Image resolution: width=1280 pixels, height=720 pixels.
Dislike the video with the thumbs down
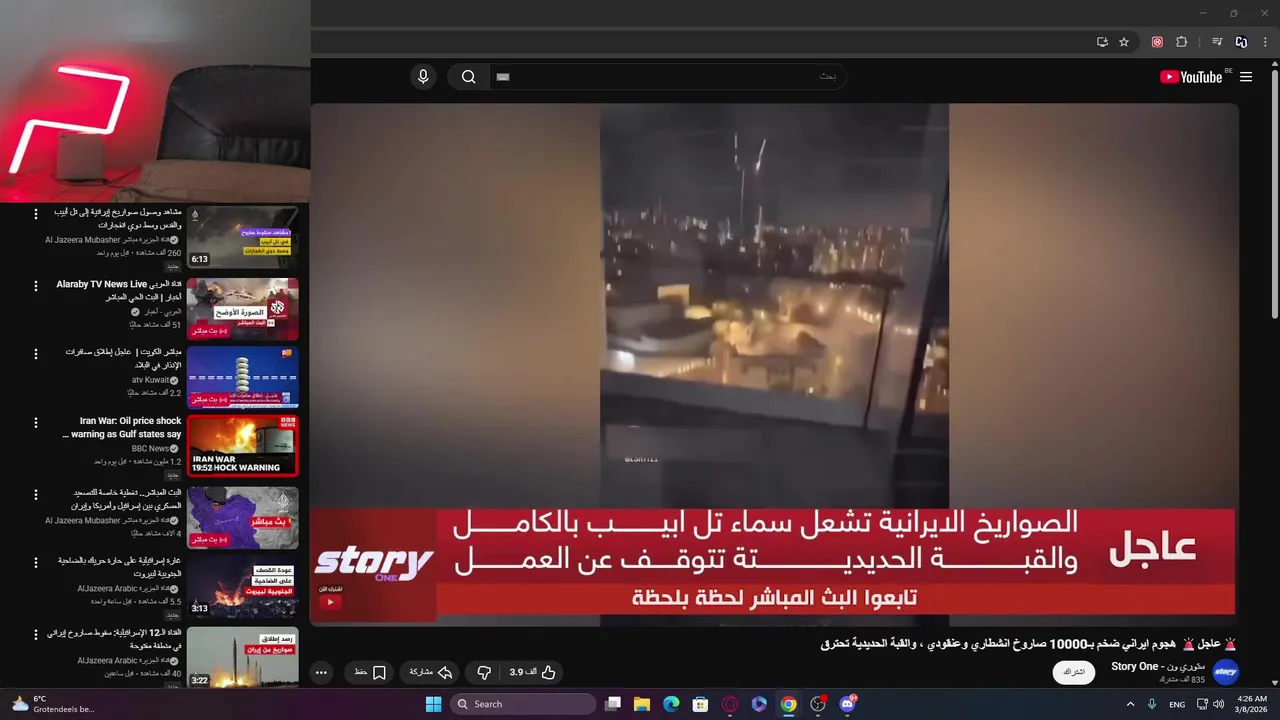[x=484, y=673]
